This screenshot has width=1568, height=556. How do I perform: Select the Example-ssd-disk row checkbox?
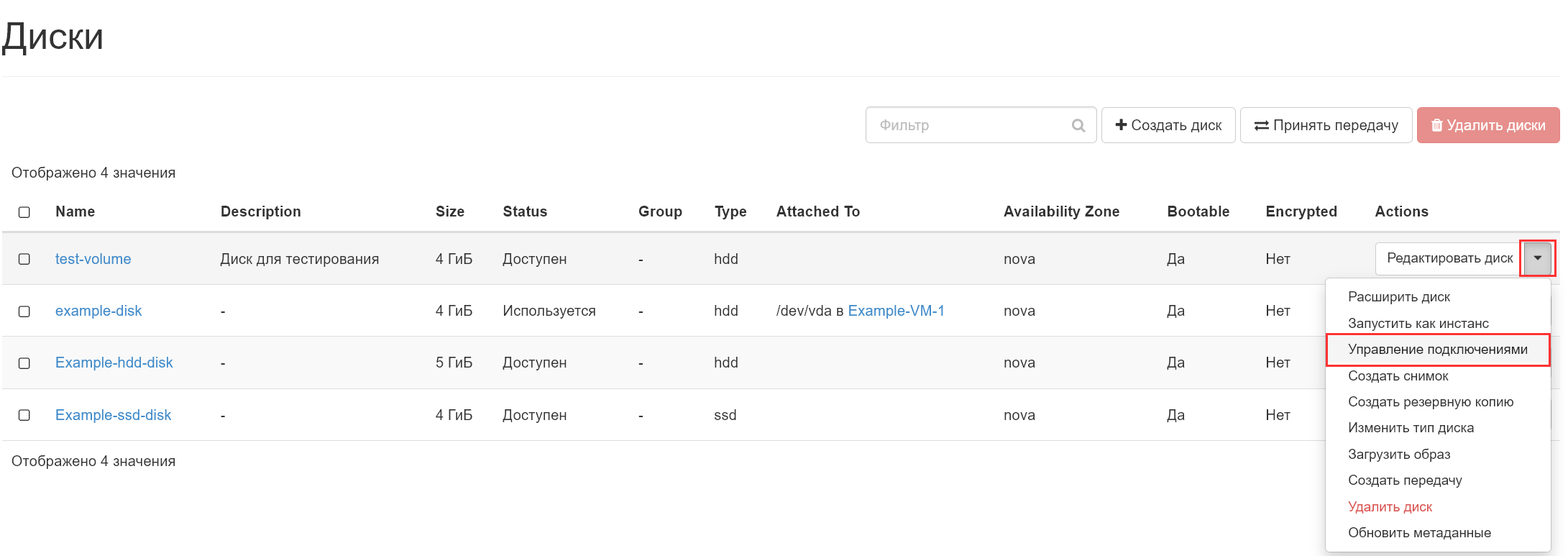click(24, 415)
